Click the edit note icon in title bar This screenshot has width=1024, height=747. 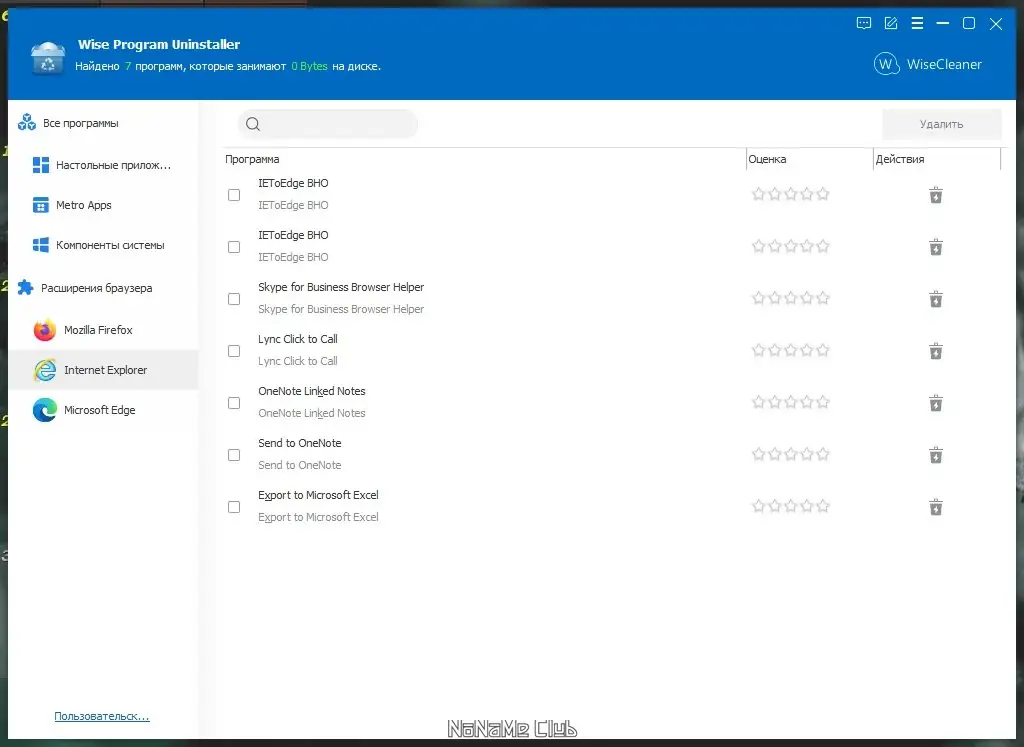(890, 24)
